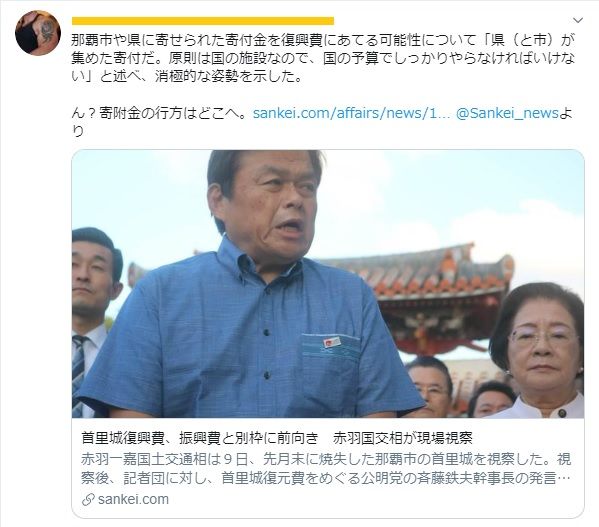Click the tweet text beginning 那覇市や県に

pyautogui.click(x=323, y=58)
